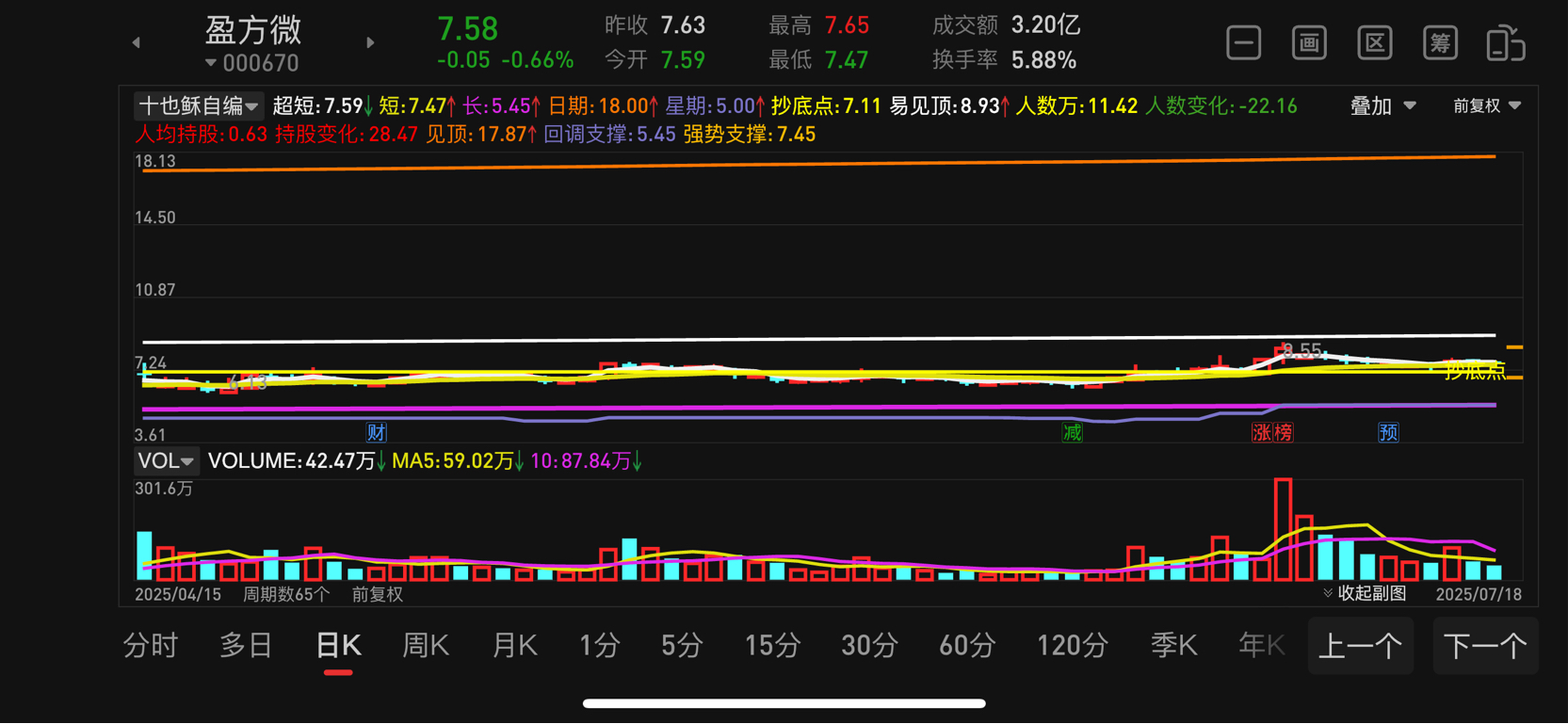1568x724 pixels.
Task: Tap the 人均持股:0.63 indicator value
Action: (202, 135)
